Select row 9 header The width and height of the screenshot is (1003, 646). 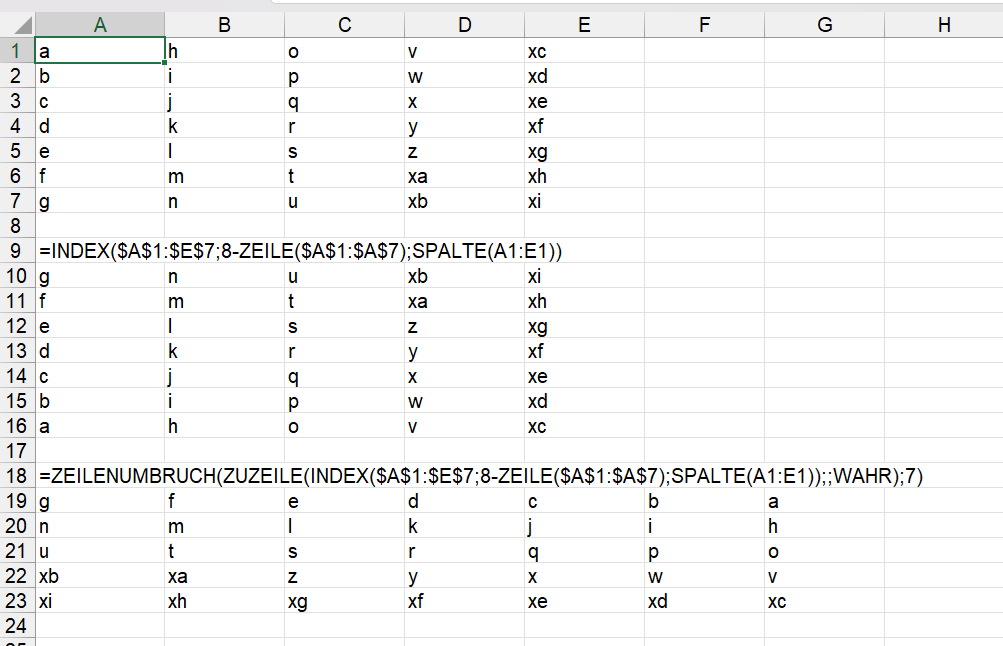point(17,251)
